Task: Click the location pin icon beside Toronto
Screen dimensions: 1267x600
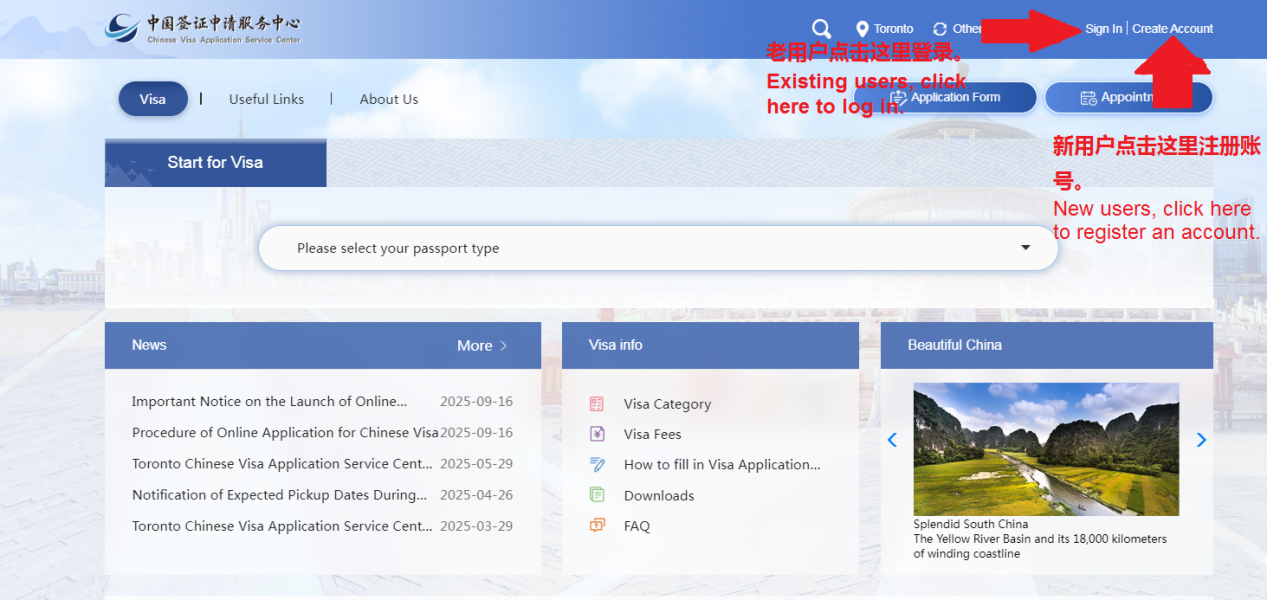Action: [x=862, y=29]
